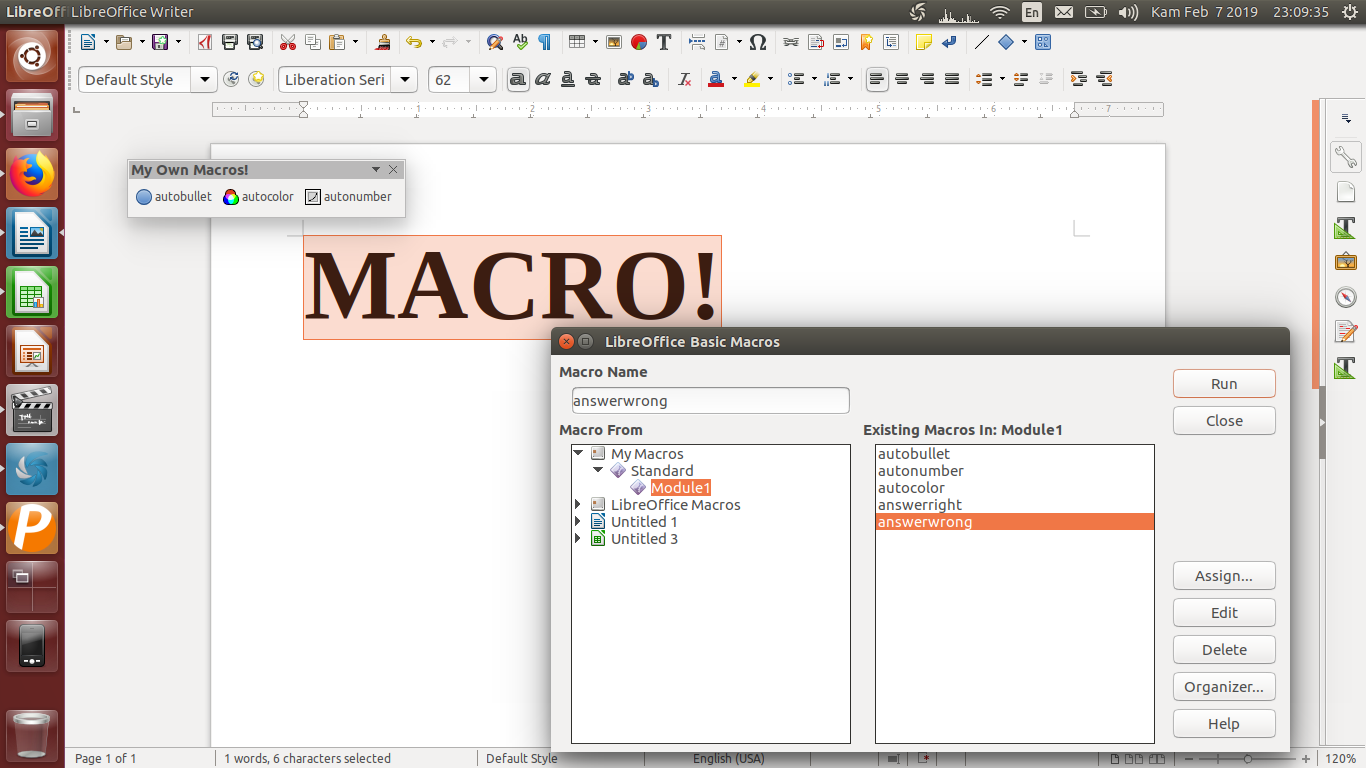1366x768 pixels.
Task: Toggle Align Left paragraph
Action: coord(877,79)
